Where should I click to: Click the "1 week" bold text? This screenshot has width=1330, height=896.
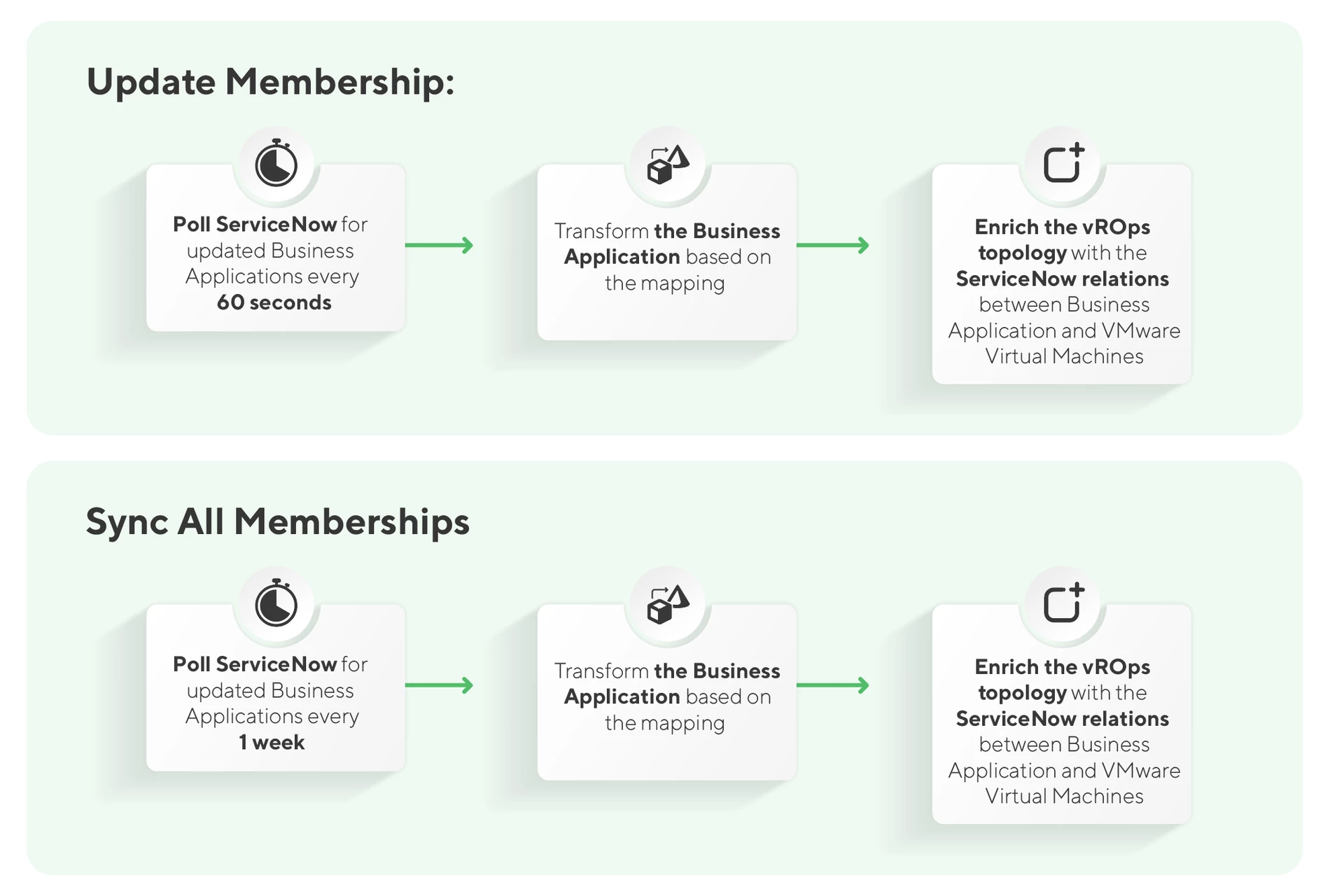tap(272, 742)
